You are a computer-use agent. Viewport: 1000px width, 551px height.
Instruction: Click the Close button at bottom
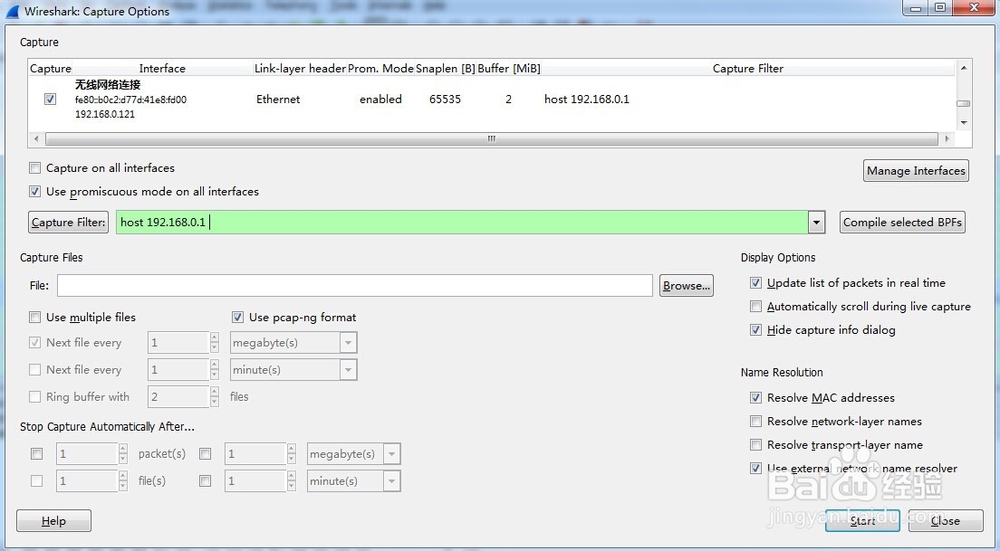tap(946, 520)
